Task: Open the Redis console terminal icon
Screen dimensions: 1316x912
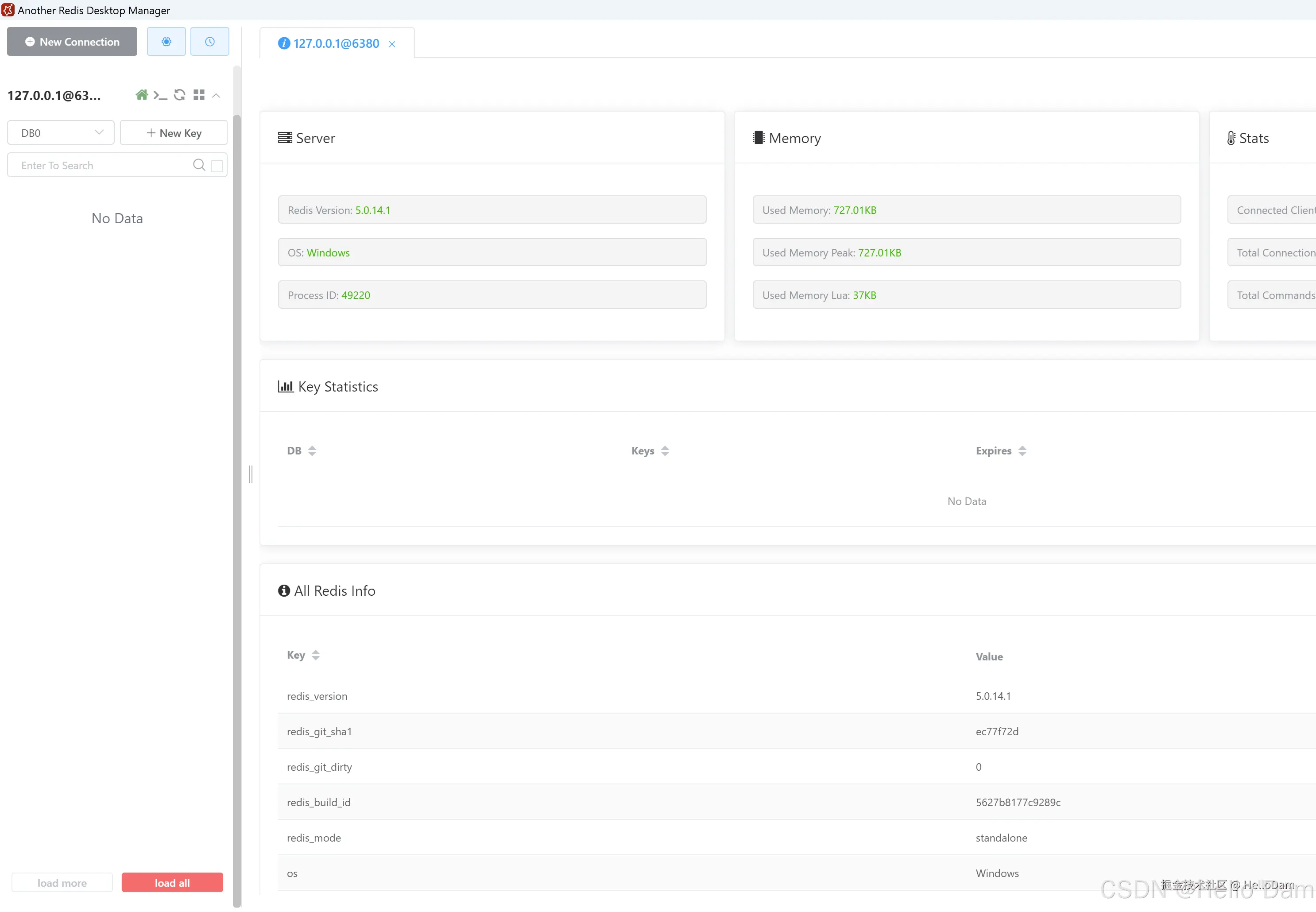Action: click(x=160, y=95)
